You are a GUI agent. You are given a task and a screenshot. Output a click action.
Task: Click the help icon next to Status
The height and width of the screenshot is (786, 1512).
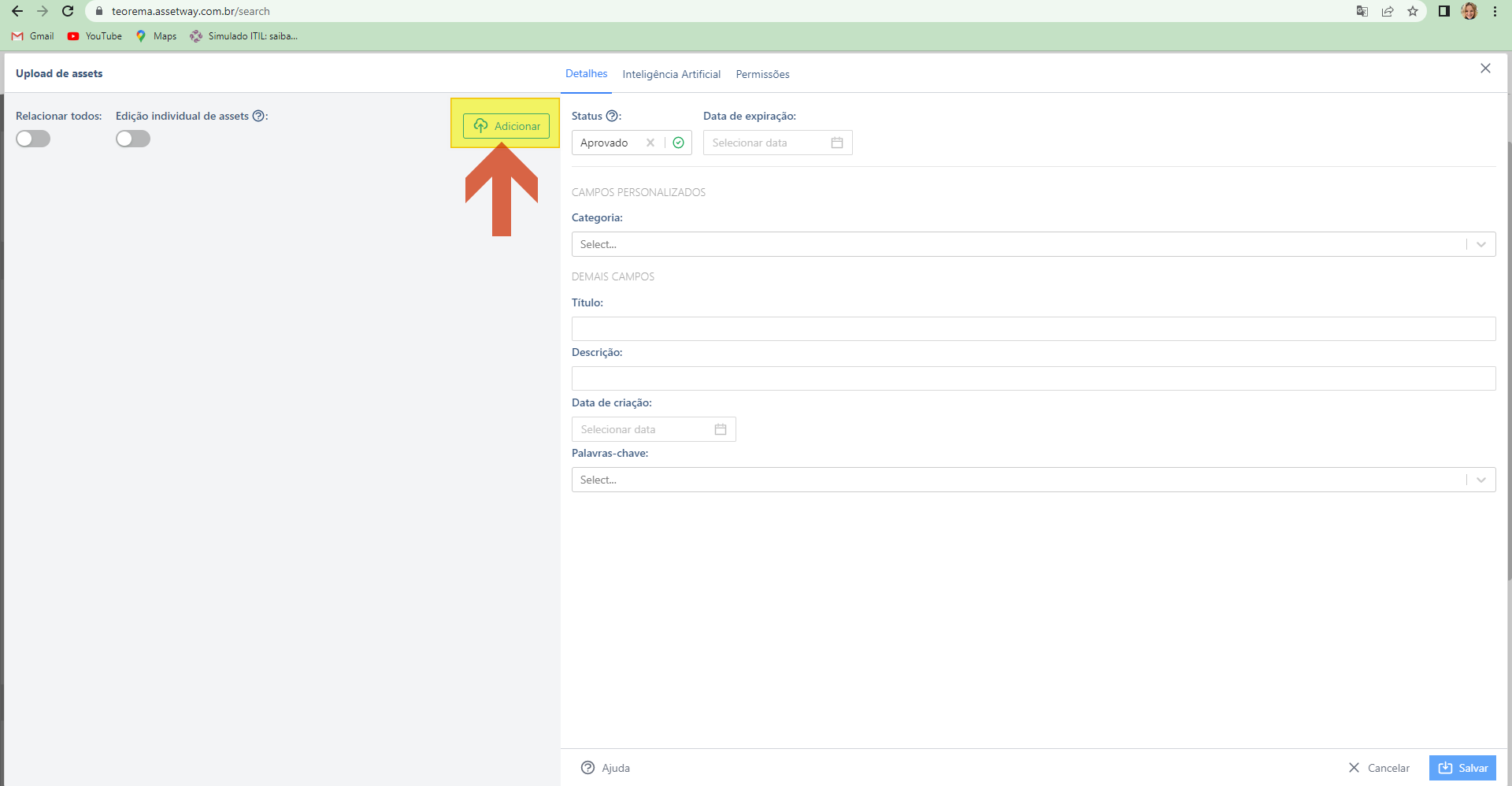point(612,116)
